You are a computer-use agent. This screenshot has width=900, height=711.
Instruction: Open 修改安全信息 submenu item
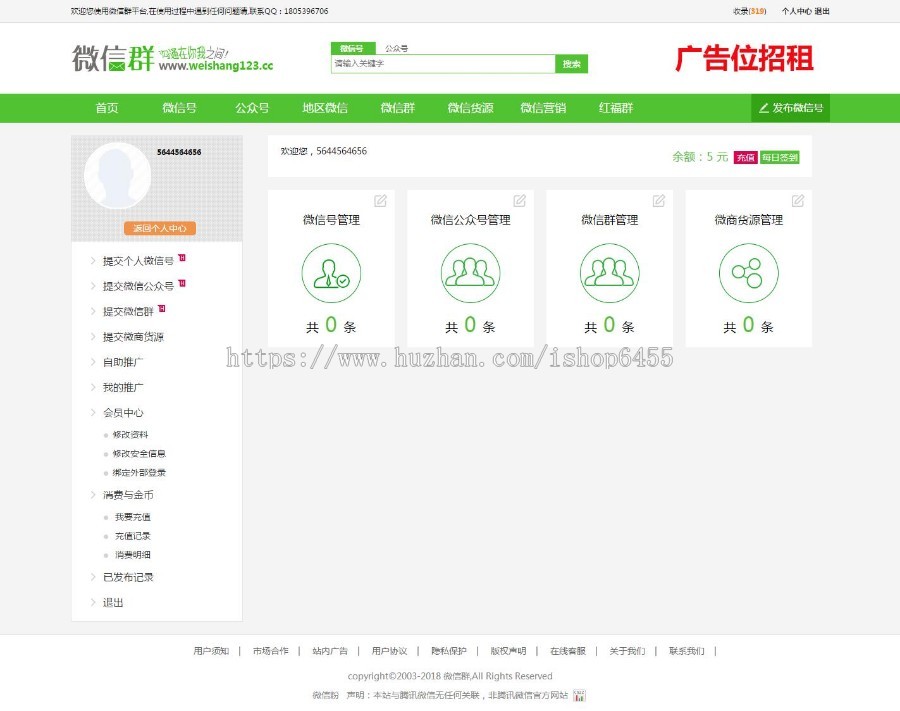click(139, 453)
